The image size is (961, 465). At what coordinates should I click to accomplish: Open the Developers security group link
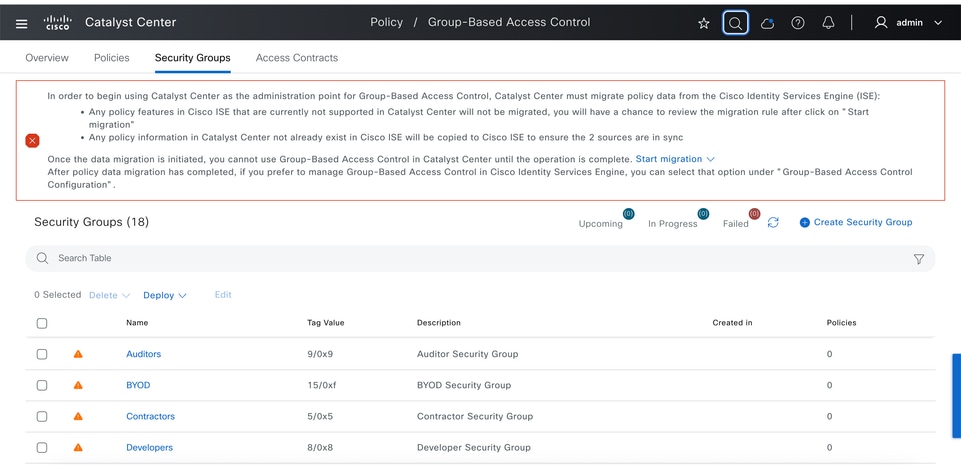tap(150, 448)
